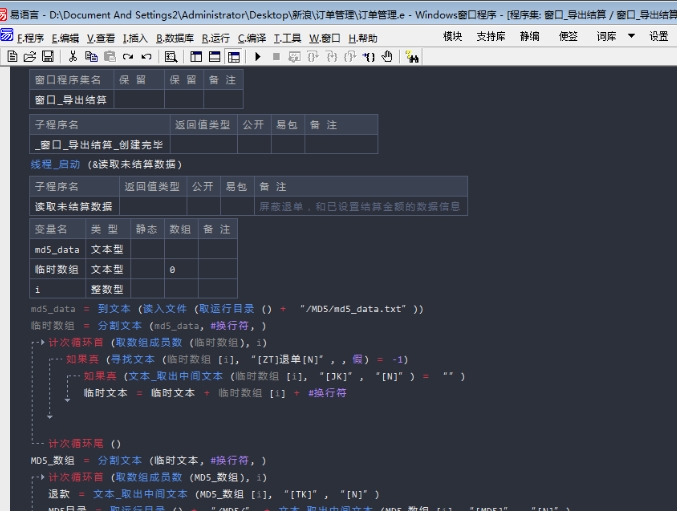Toggle the combined panel layout icon
This screenshot has width=677, height=511.
point(233,57)
